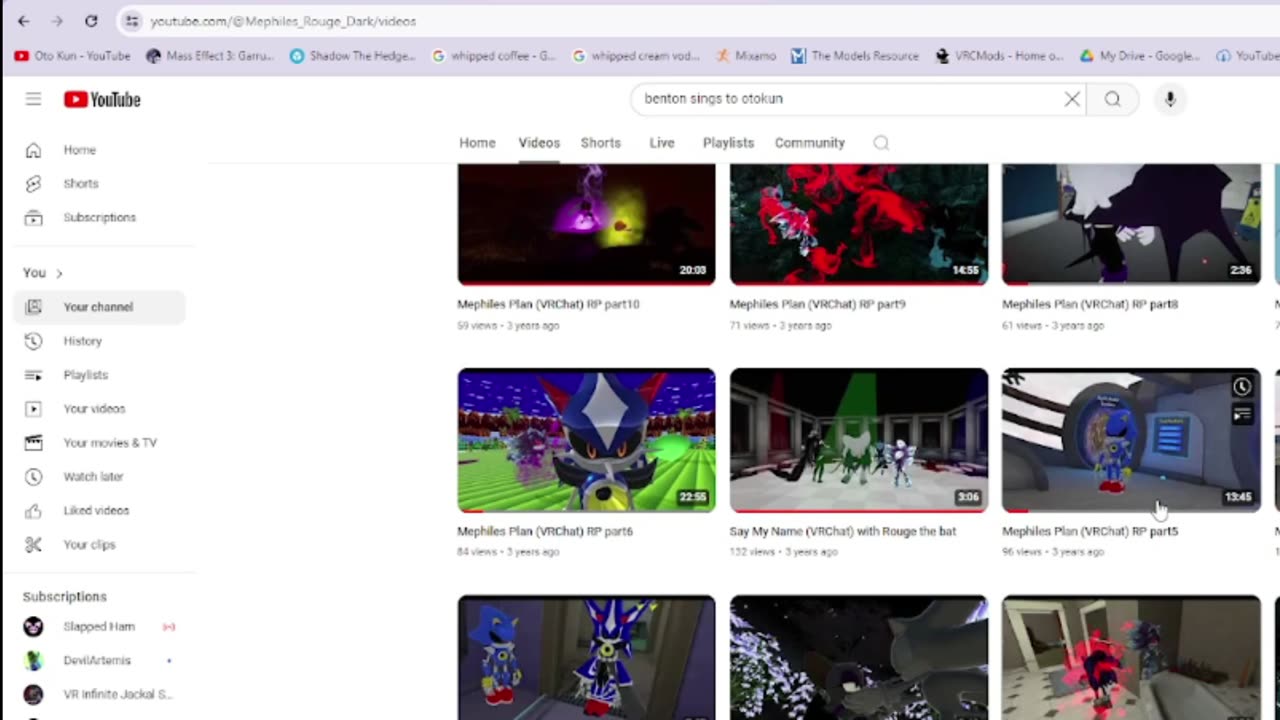The height and width of the screenshot is (720, 1280).
Task: Click the browser forward arrow
Action: pos(57,21)
